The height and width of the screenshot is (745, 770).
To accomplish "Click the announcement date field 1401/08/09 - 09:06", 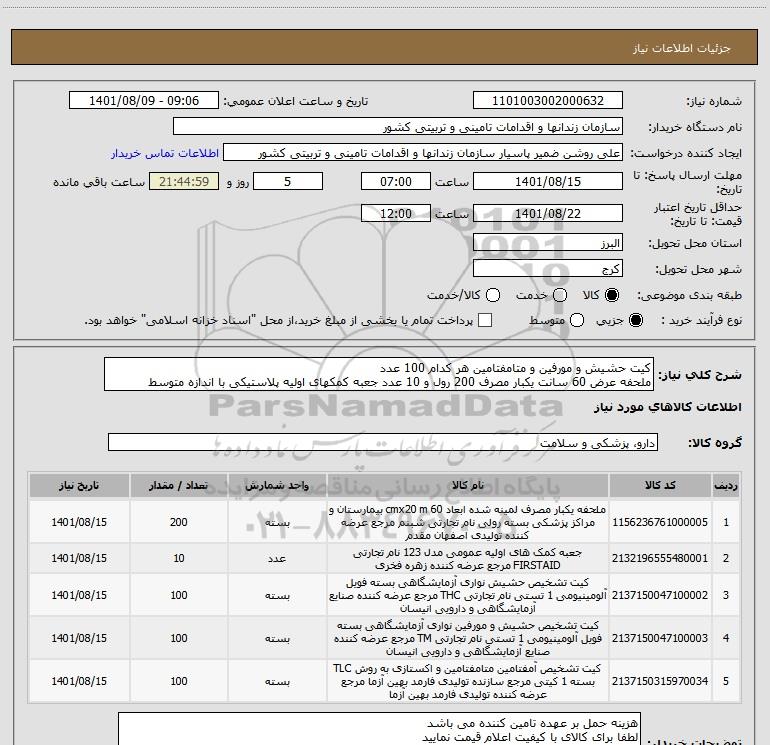I will coord(144,101).
